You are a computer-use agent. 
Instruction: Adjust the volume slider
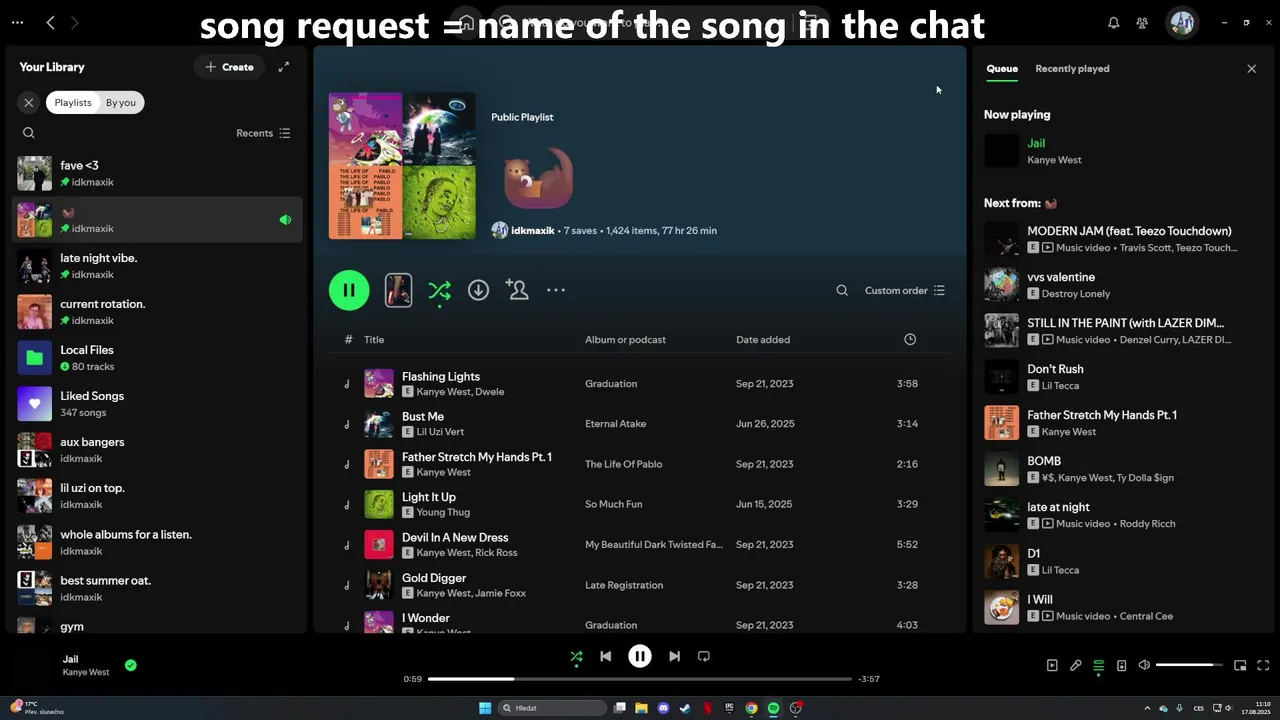click(x=1189, y=665)
